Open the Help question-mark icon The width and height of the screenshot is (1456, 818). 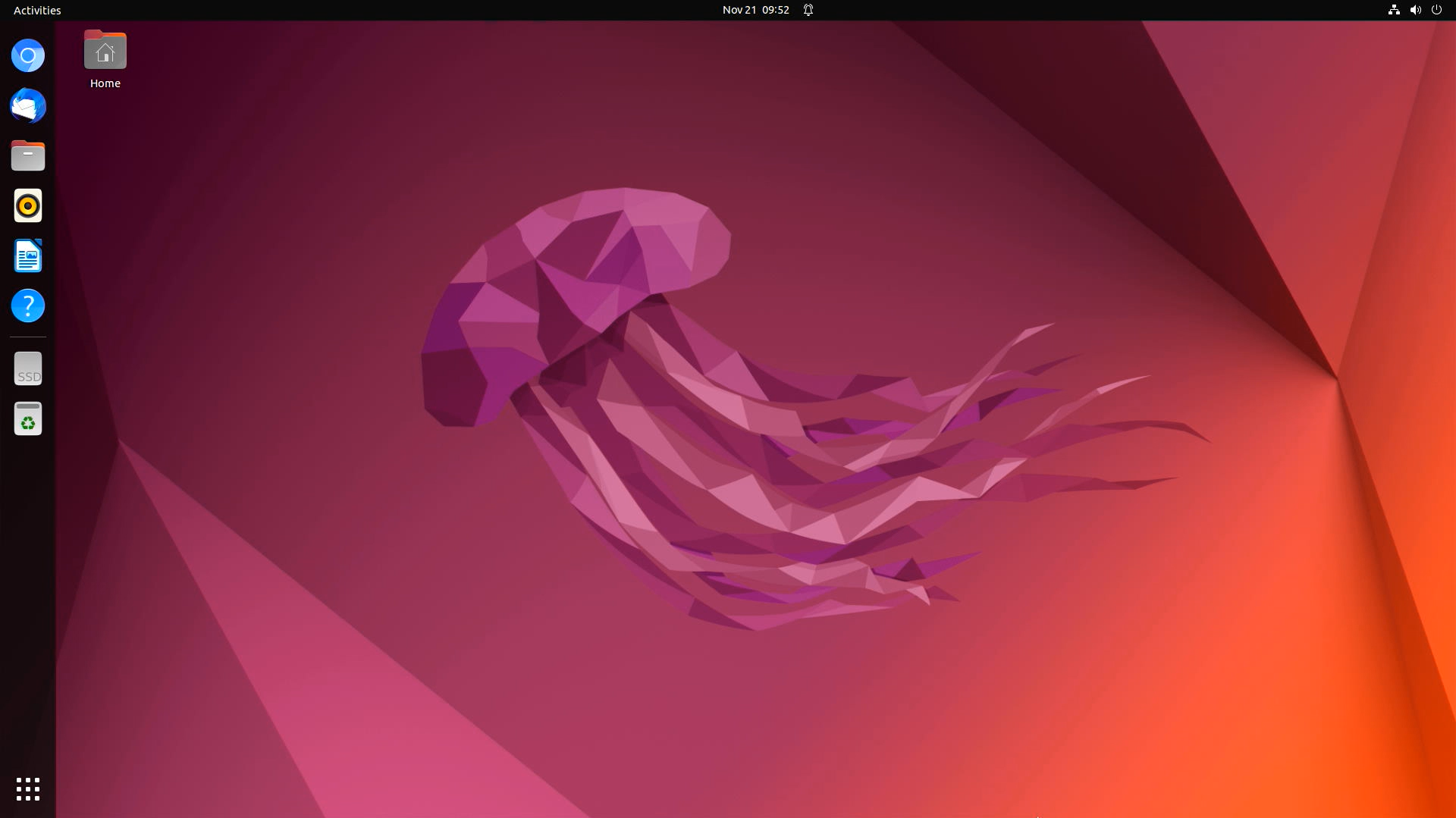28,306
